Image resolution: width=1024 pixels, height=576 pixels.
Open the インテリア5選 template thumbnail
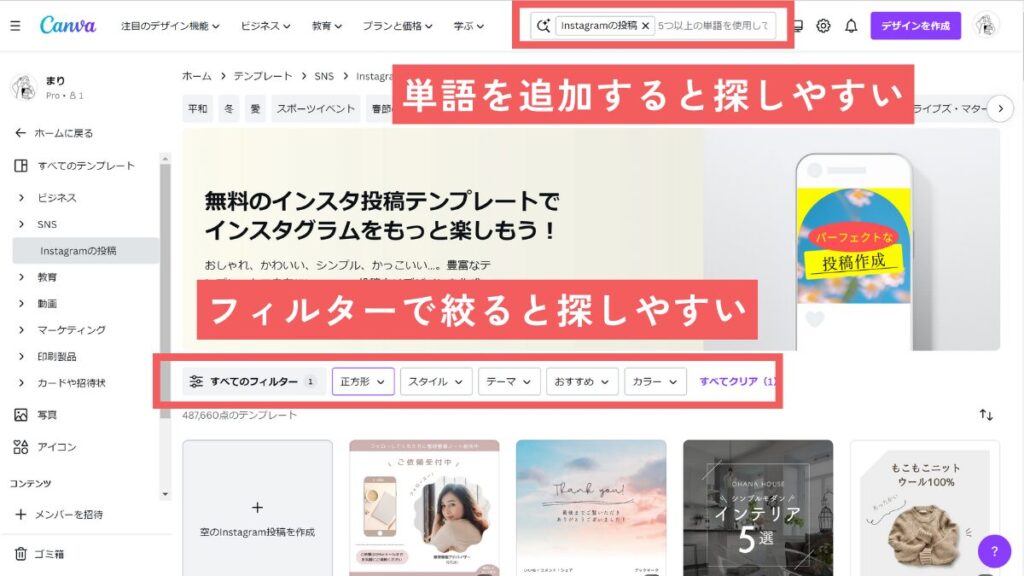point(758,508)
